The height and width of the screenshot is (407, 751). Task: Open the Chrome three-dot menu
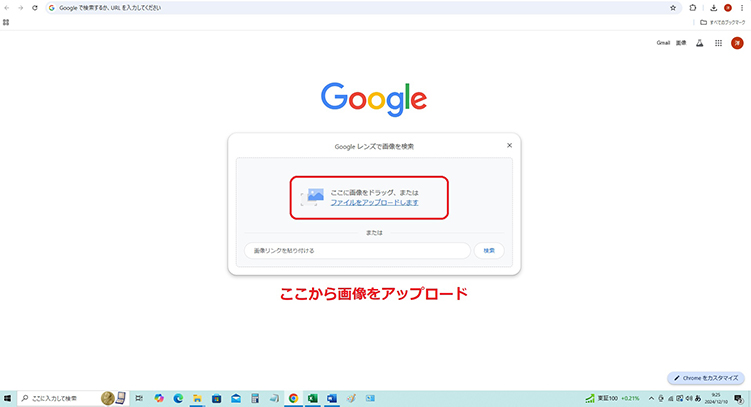[x=742, y=8]
